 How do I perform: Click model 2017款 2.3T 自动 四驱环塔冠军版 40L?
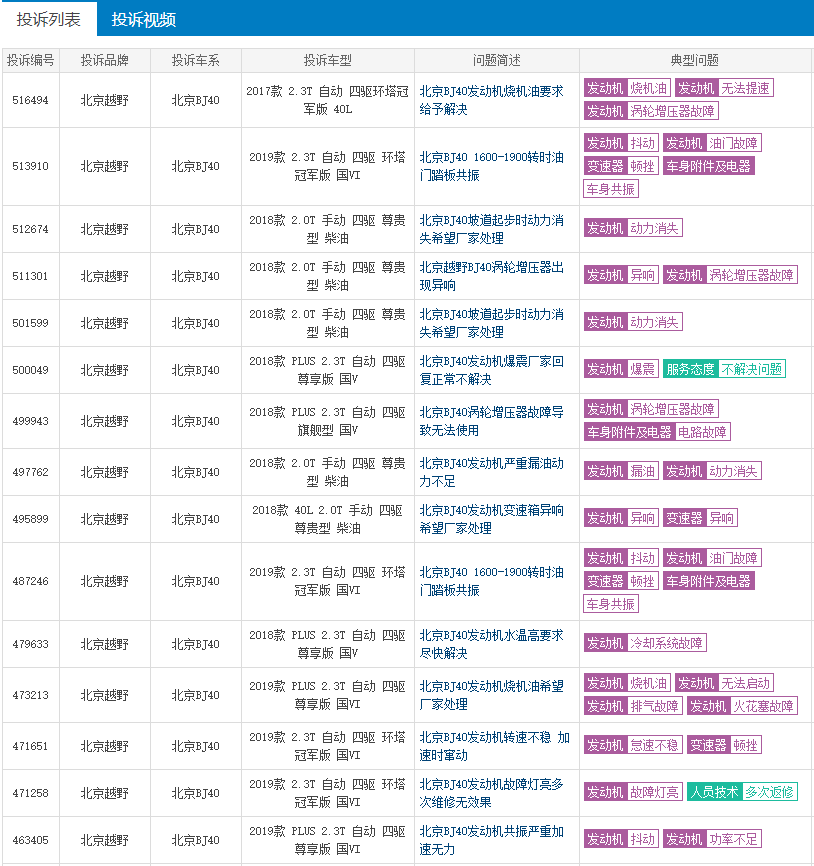(x=327, y=100)
